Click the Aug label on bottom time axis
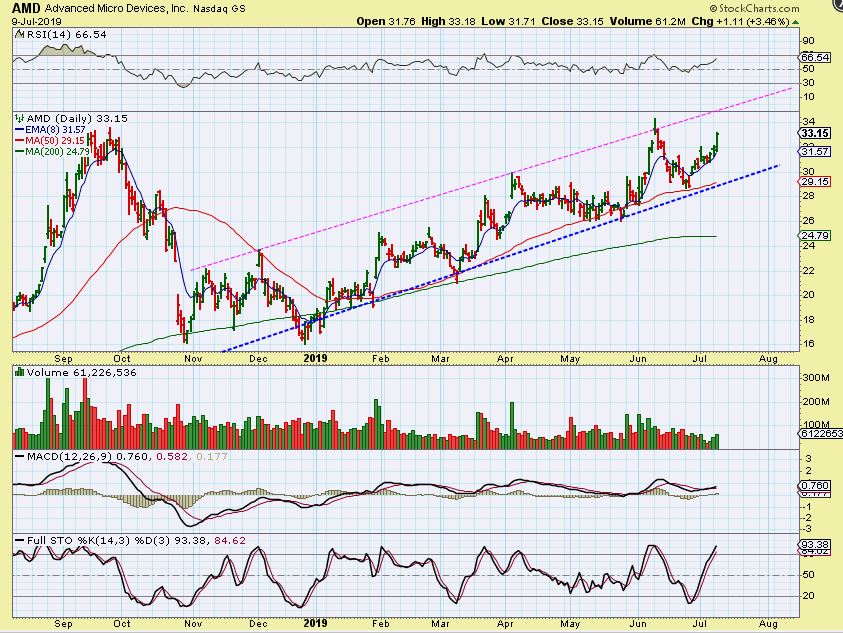The width and height of the screenshot is (843, 633). tap(768, 624)
